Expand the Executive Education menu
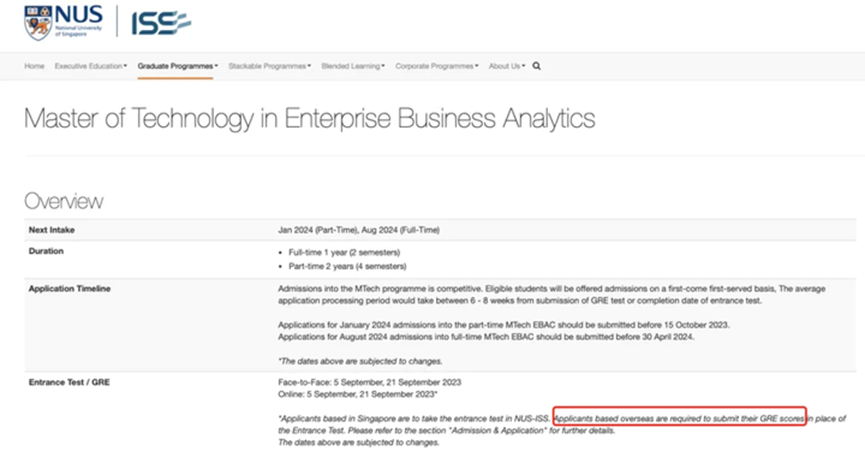 pyautogui.click(x=90, y=66)
